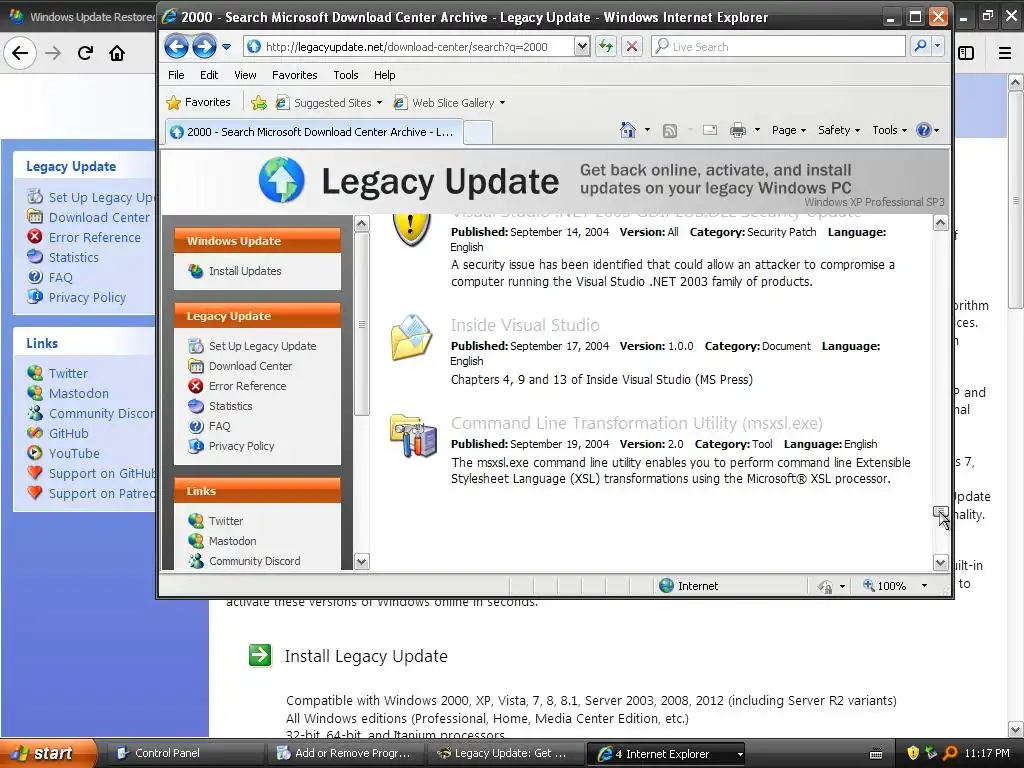The image size is (1024, 768).
Task: Open the search provider dropdown arrow
Action: [x=938, y=46]
